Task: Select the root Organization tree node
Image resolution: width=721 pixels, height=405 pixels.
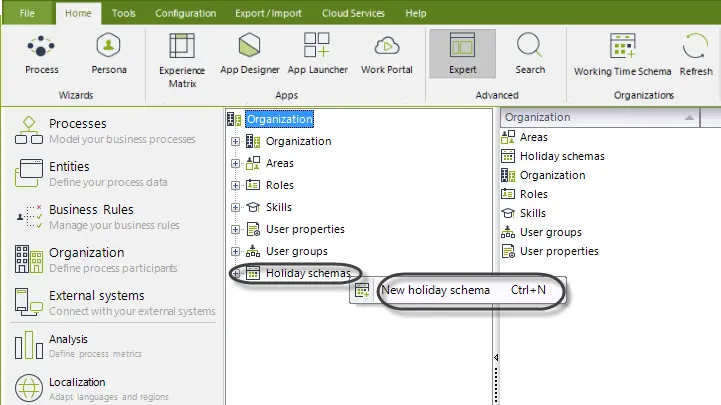Action: coord(280,119)
